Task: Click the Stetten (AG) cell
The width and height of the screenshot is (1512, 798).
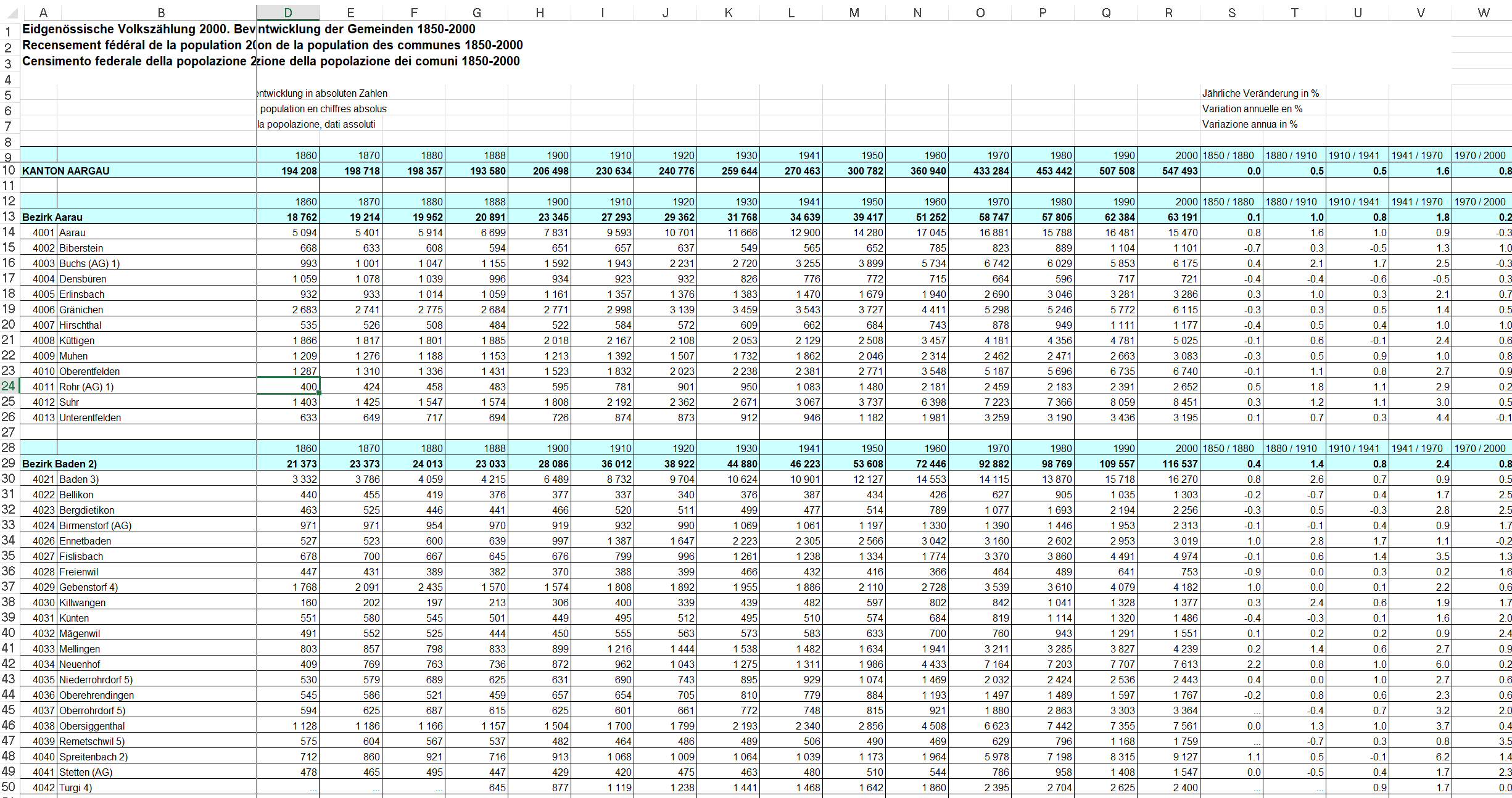Action: 157,772
